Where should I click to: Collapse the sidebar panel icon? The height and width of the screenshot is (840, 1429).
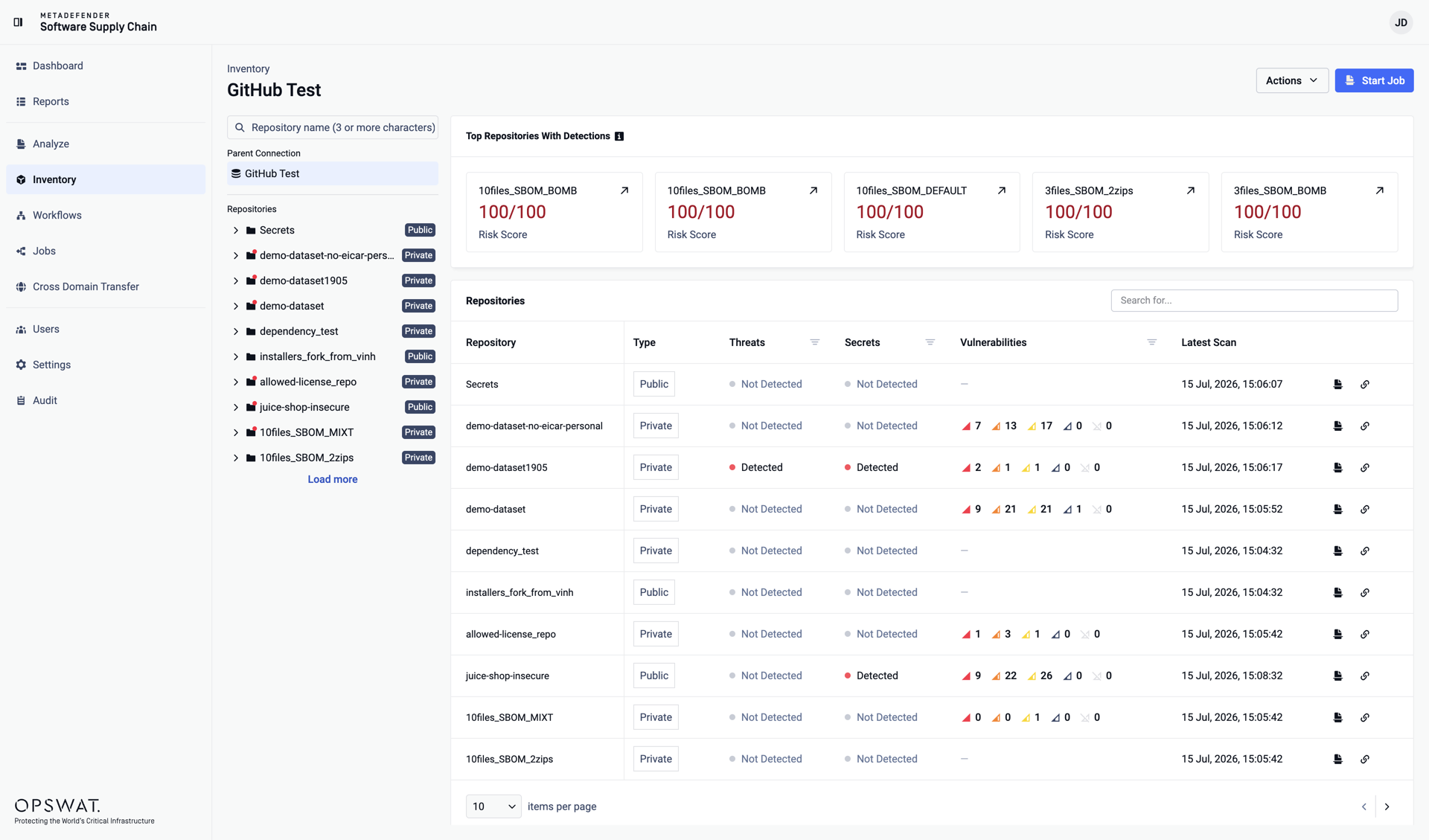tap(19, 22)
